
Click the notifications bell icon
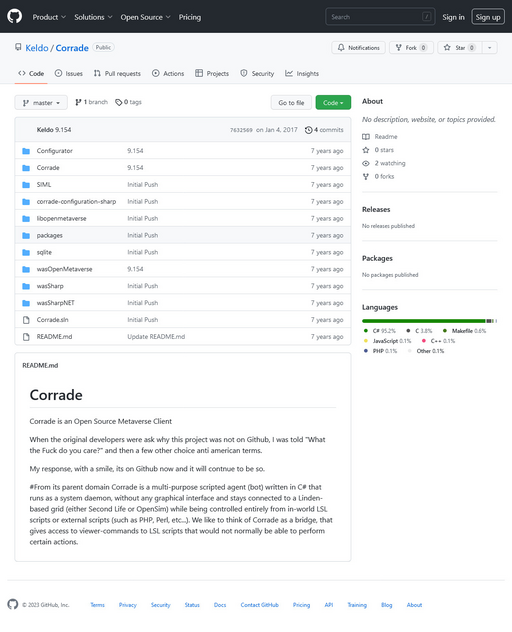click(x=341, y=48)
